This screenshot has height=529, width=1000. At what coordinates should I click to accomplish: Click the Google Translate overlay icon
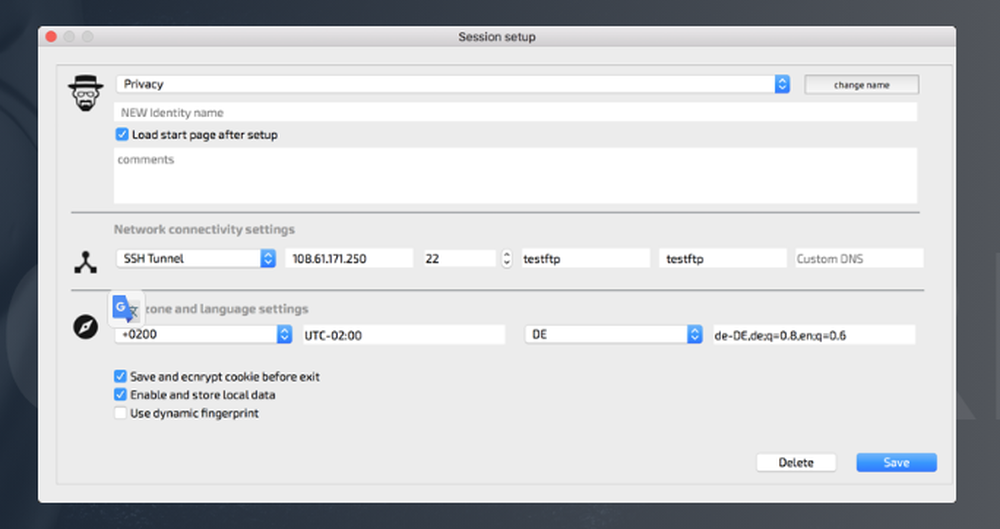coord(126,309)
